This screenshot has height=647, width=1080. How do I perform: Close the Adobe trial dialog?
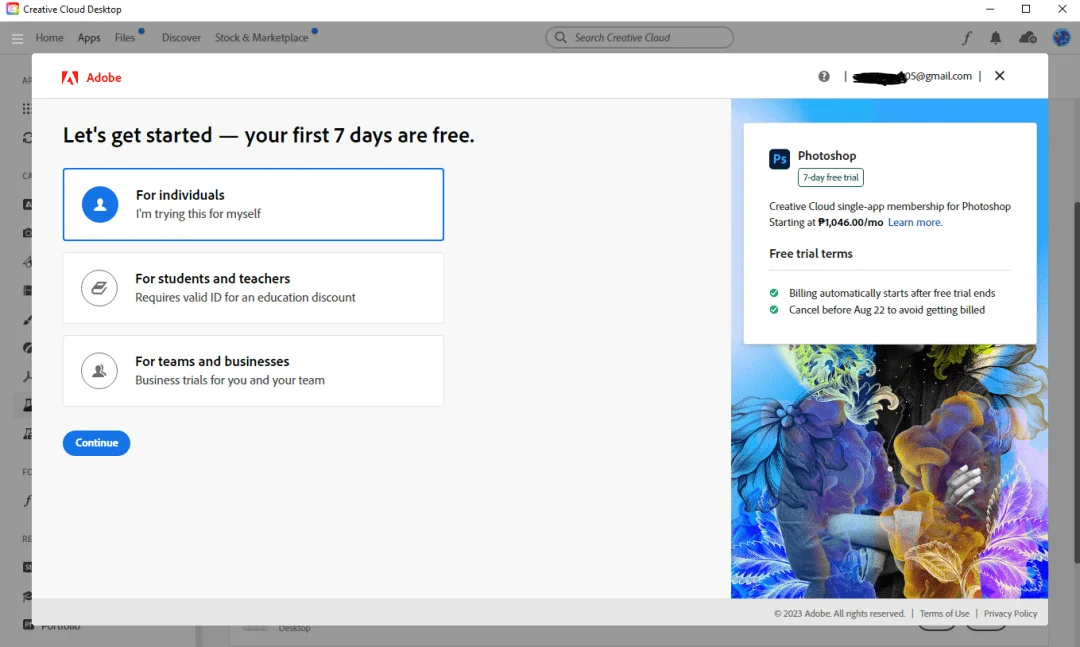999,76
